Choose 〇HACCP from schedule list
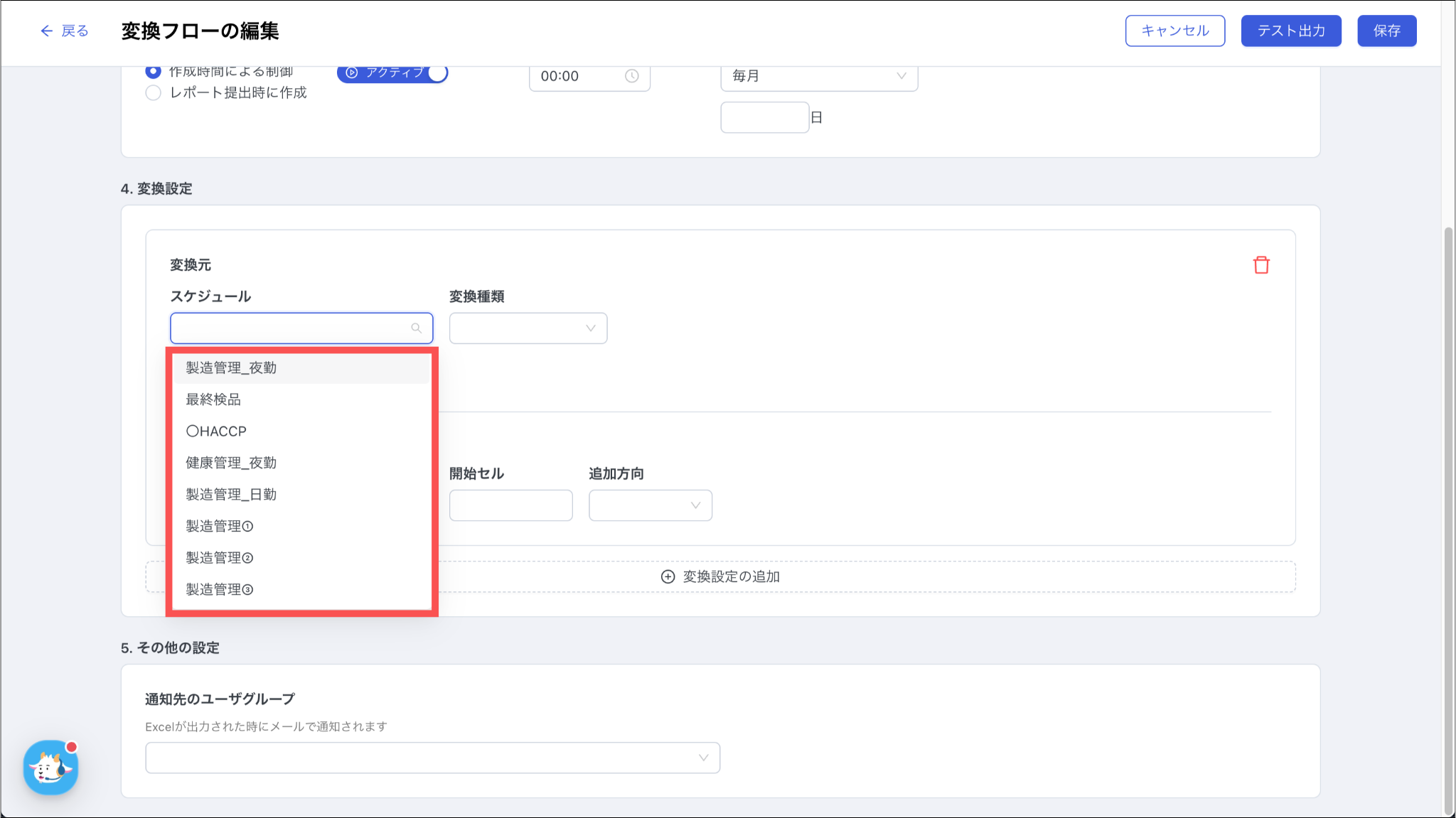This screenshot has width=1456, height=818. (216, 431)
